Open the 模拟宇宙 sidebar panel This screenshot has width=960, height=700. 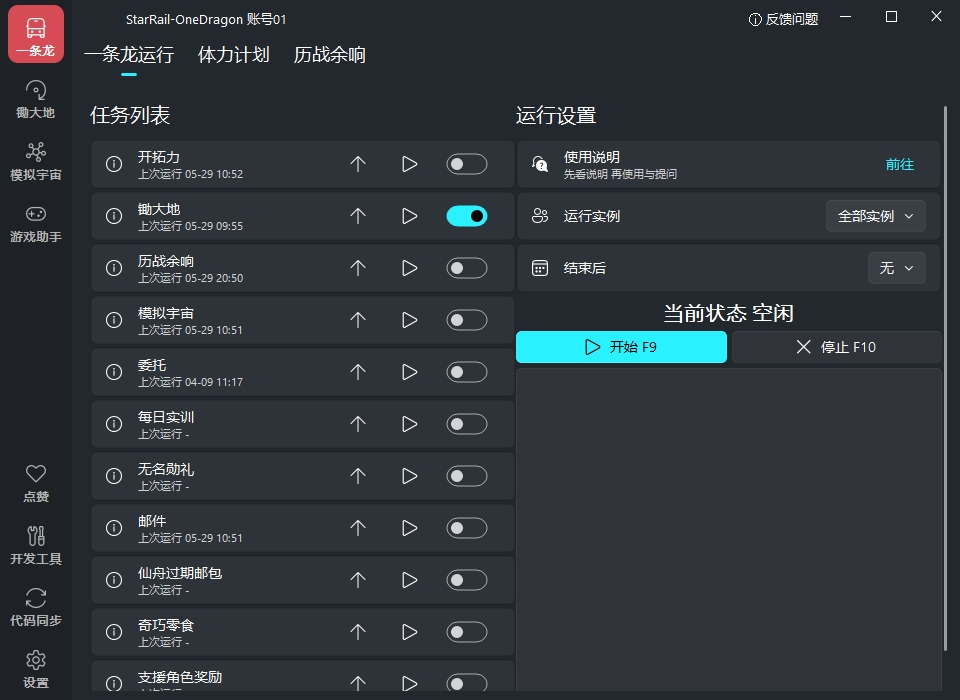[x=35, y=160]
